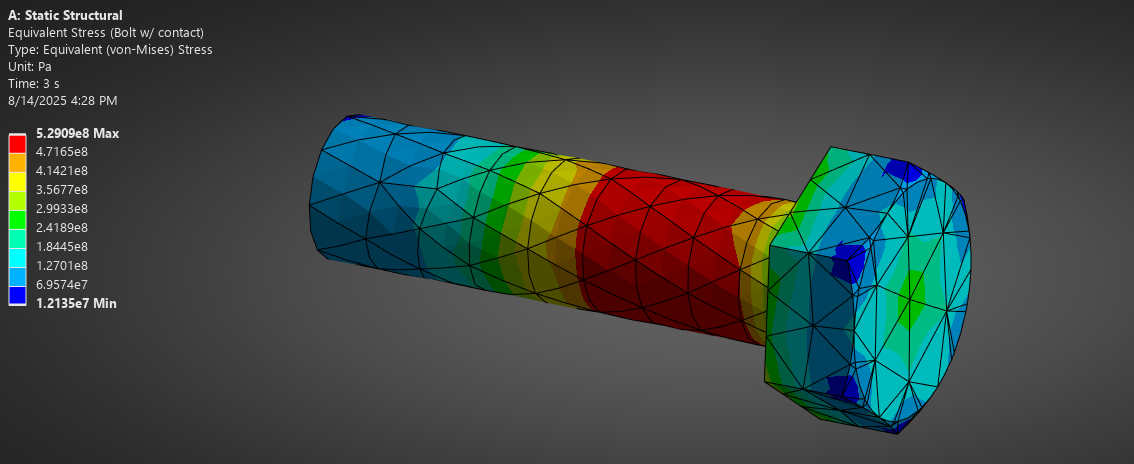The image size is (1134, 464).
Task: Click the 2.4189e8 legend value
Action: coord(61,228)
